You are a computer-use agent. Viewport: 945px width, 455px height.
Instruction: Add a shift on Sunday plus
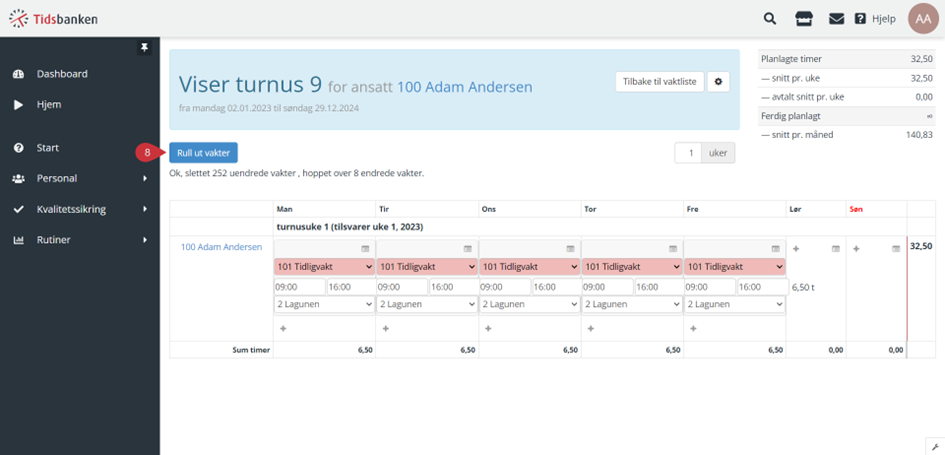[x=856, y=248]
